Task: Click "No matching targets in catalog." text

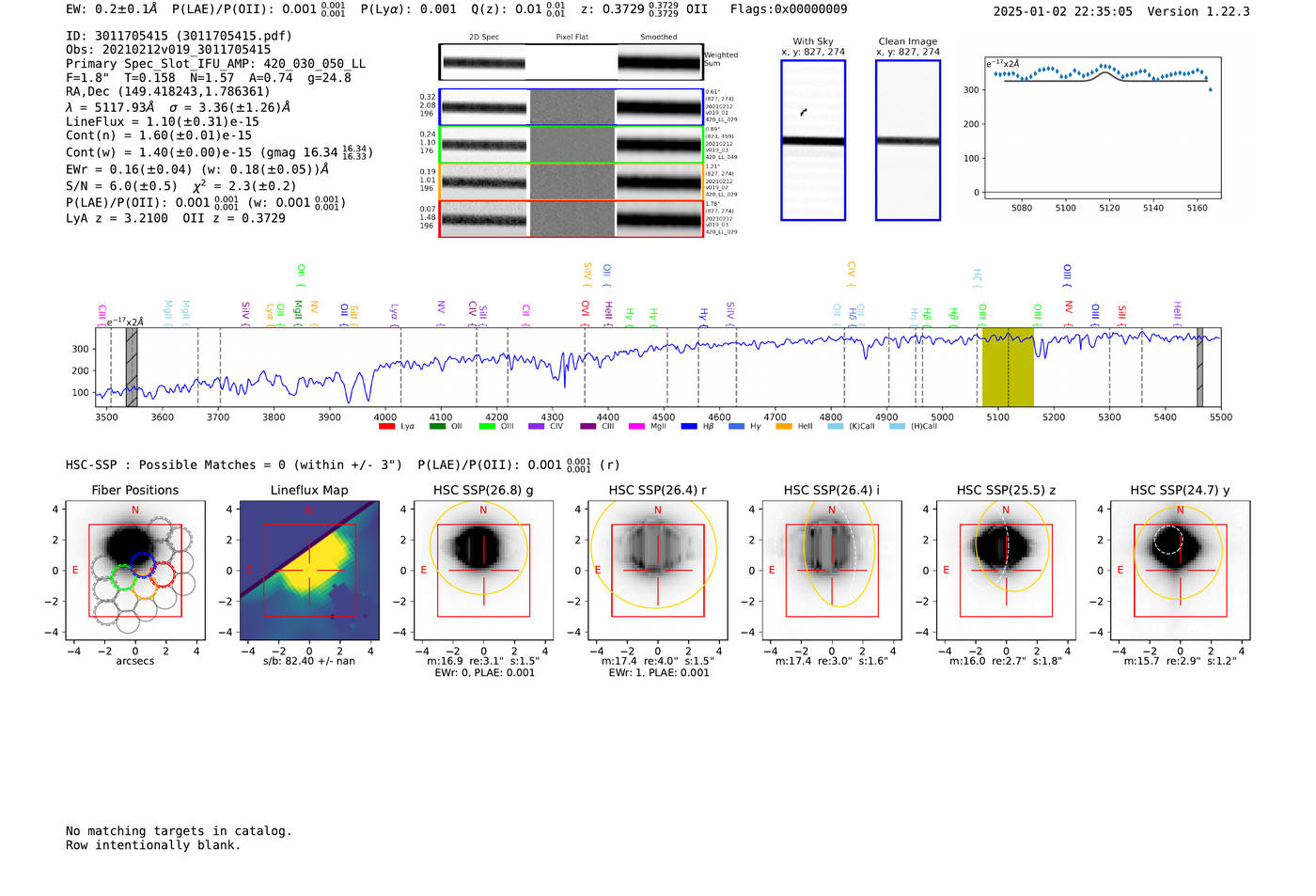Action: pos(179,831)
